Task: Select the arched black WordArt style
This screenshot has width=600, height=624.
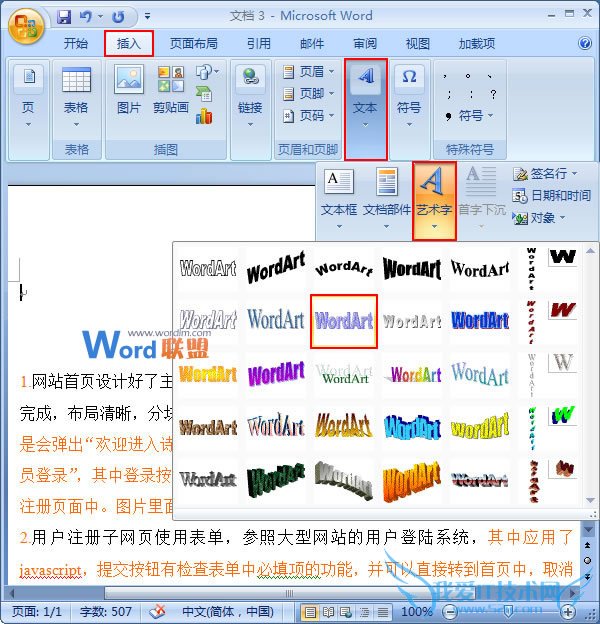Action: click(344, 269)
